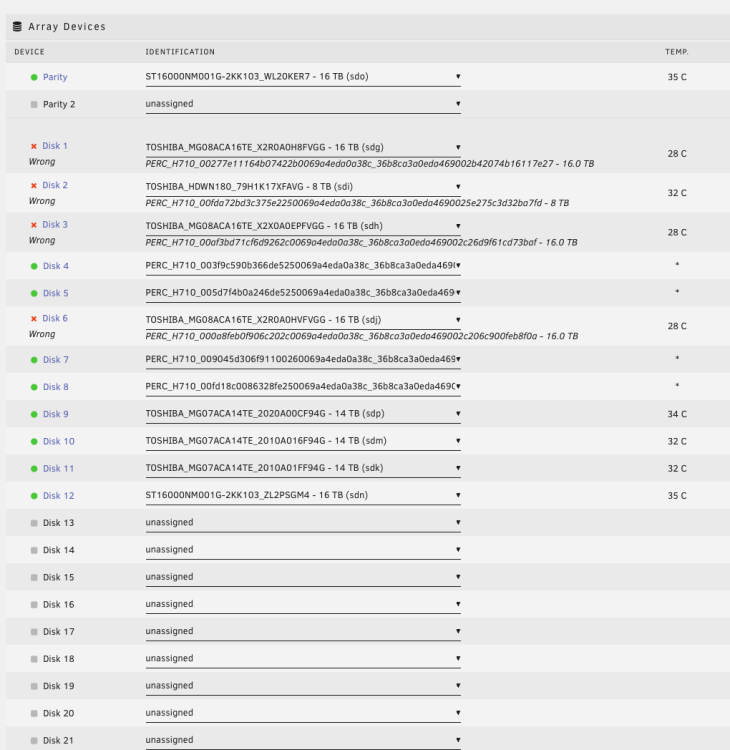Click the grey status square beside Disk 15
The width and height of the screenshot is (730, 750).
coord(34,577)
